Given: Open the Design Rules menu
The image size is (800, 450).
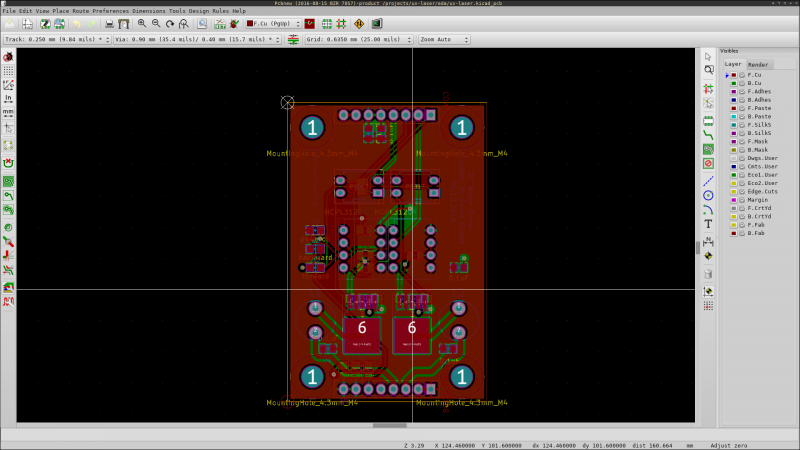Looking at the screenshot, I should pos(209,11).
